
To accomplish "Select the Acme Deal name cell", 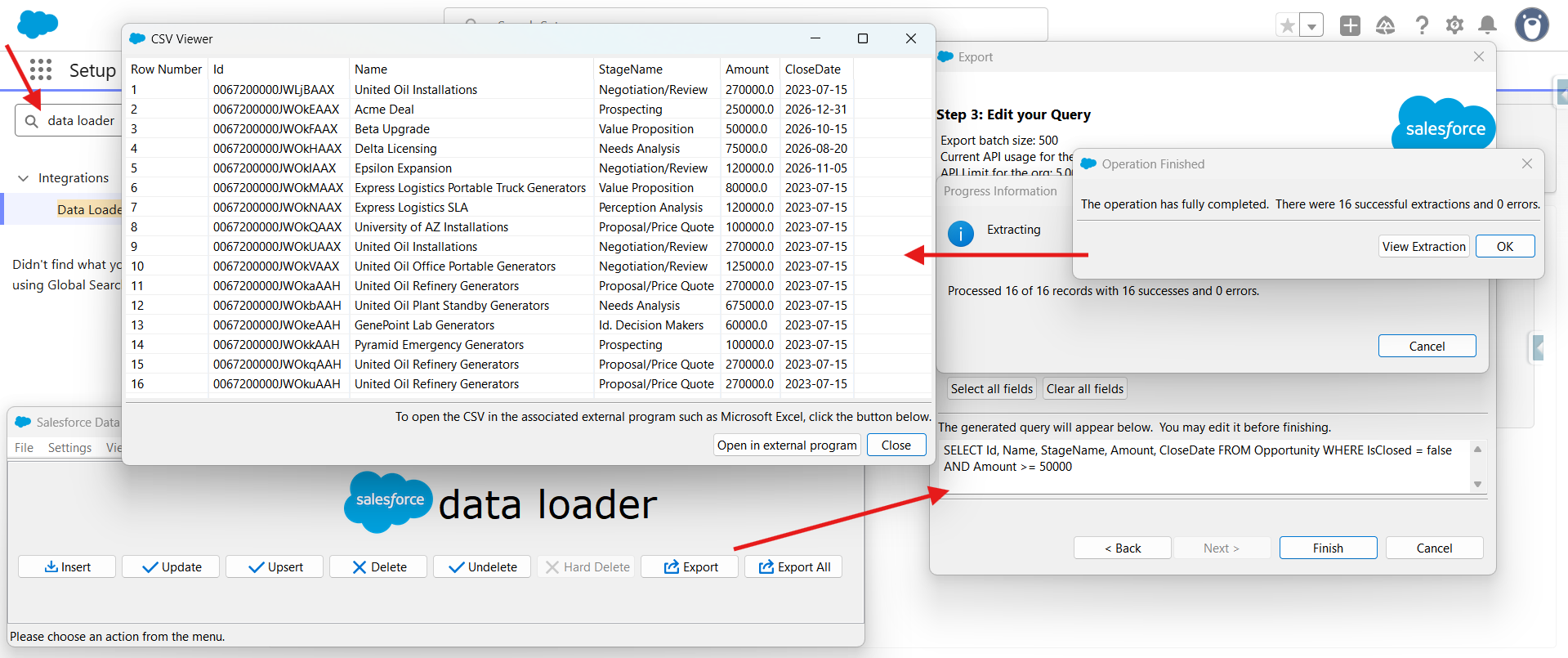I will [471, 110].
